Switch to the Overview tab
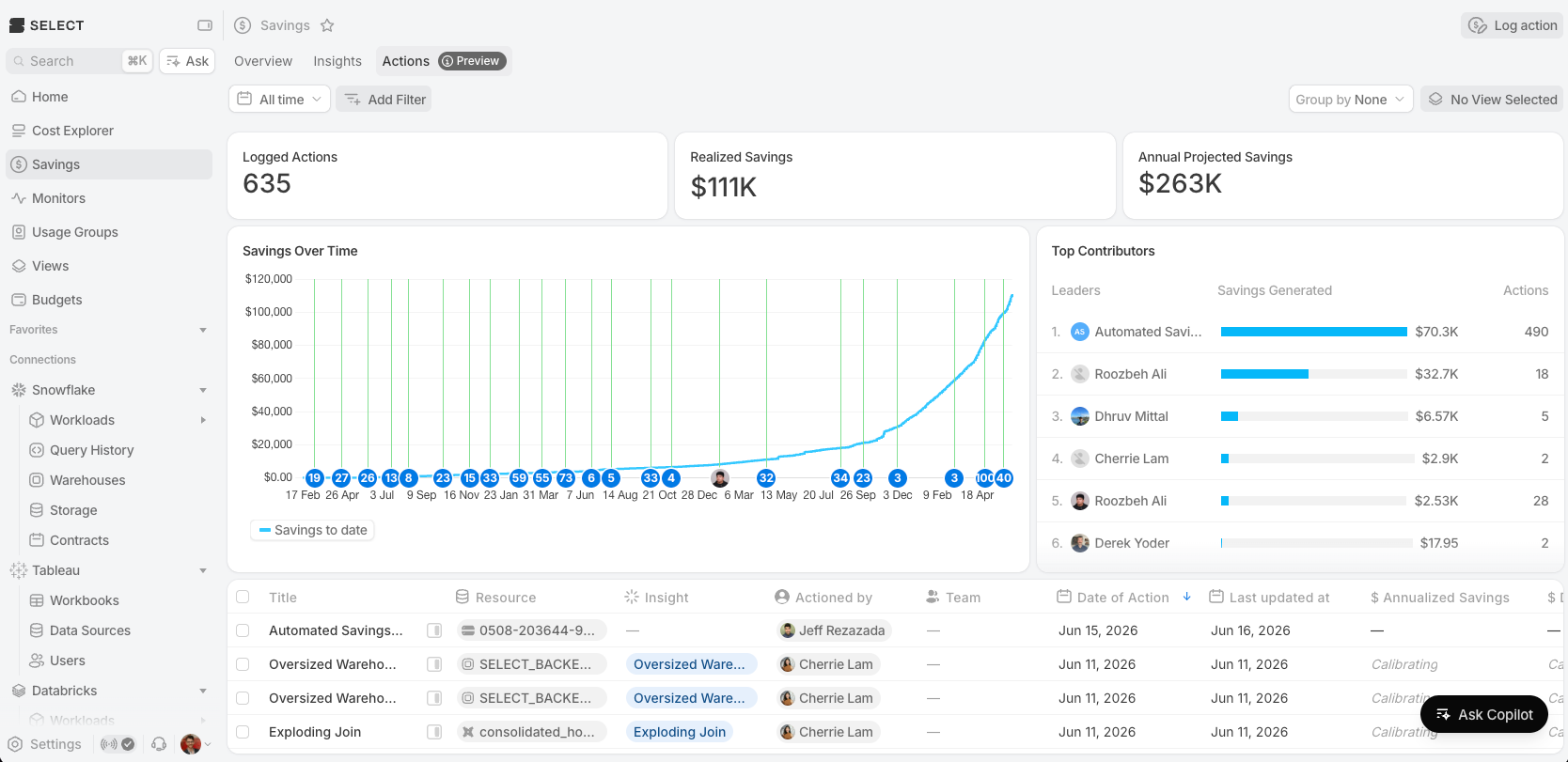Screen dimensions: 1568x762 pyautogui.click(x=263, y=61)
